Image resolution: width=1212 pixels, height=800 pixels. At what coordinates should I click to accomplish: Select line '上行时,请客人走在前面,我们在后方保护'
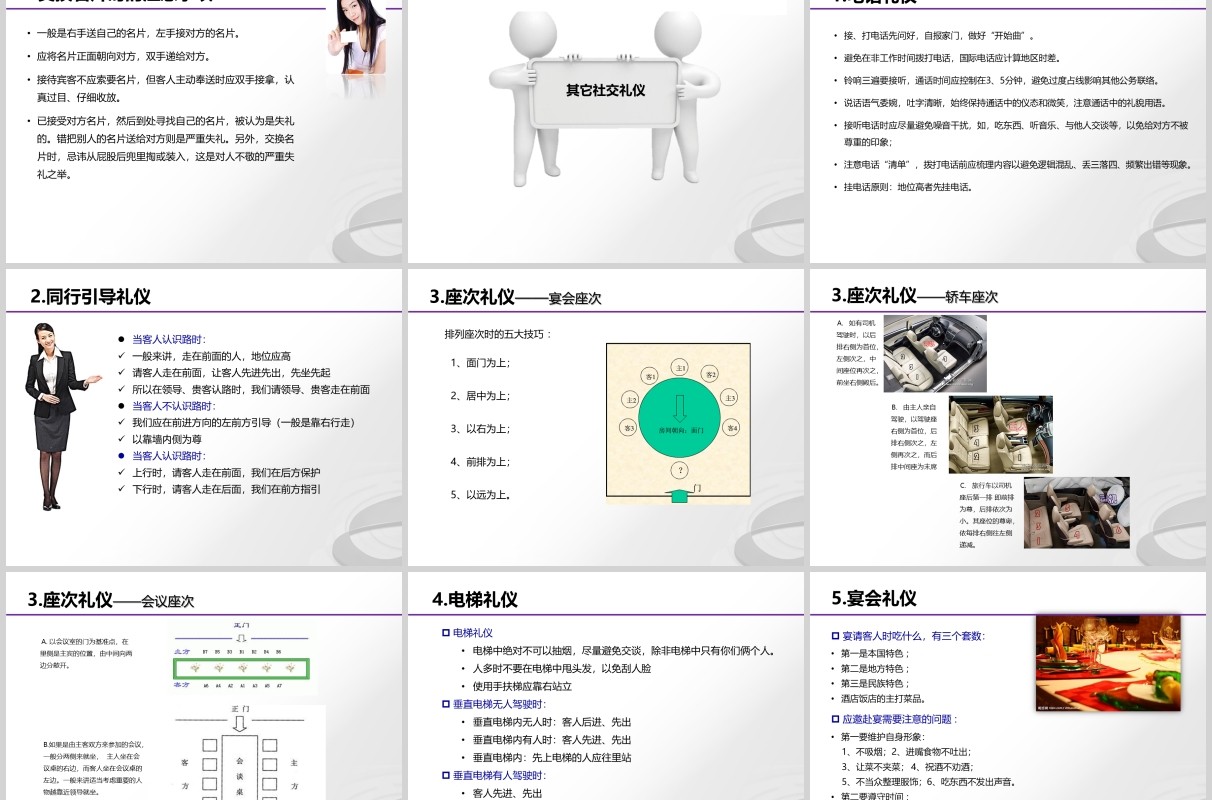click(x=226, y=472)
